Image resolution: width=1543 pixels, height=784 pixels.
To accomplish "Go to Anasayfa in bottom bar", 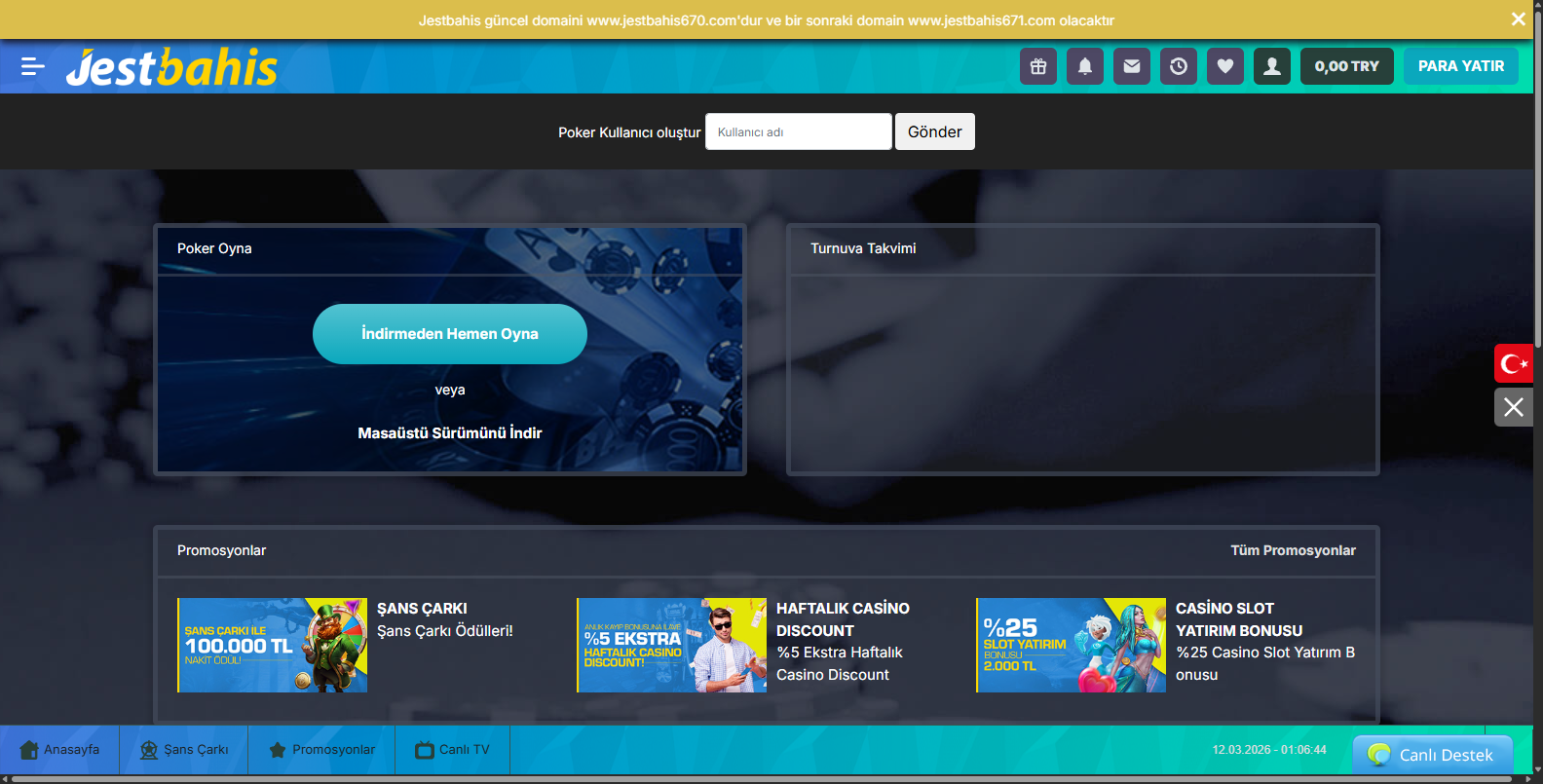I will 59,750.
